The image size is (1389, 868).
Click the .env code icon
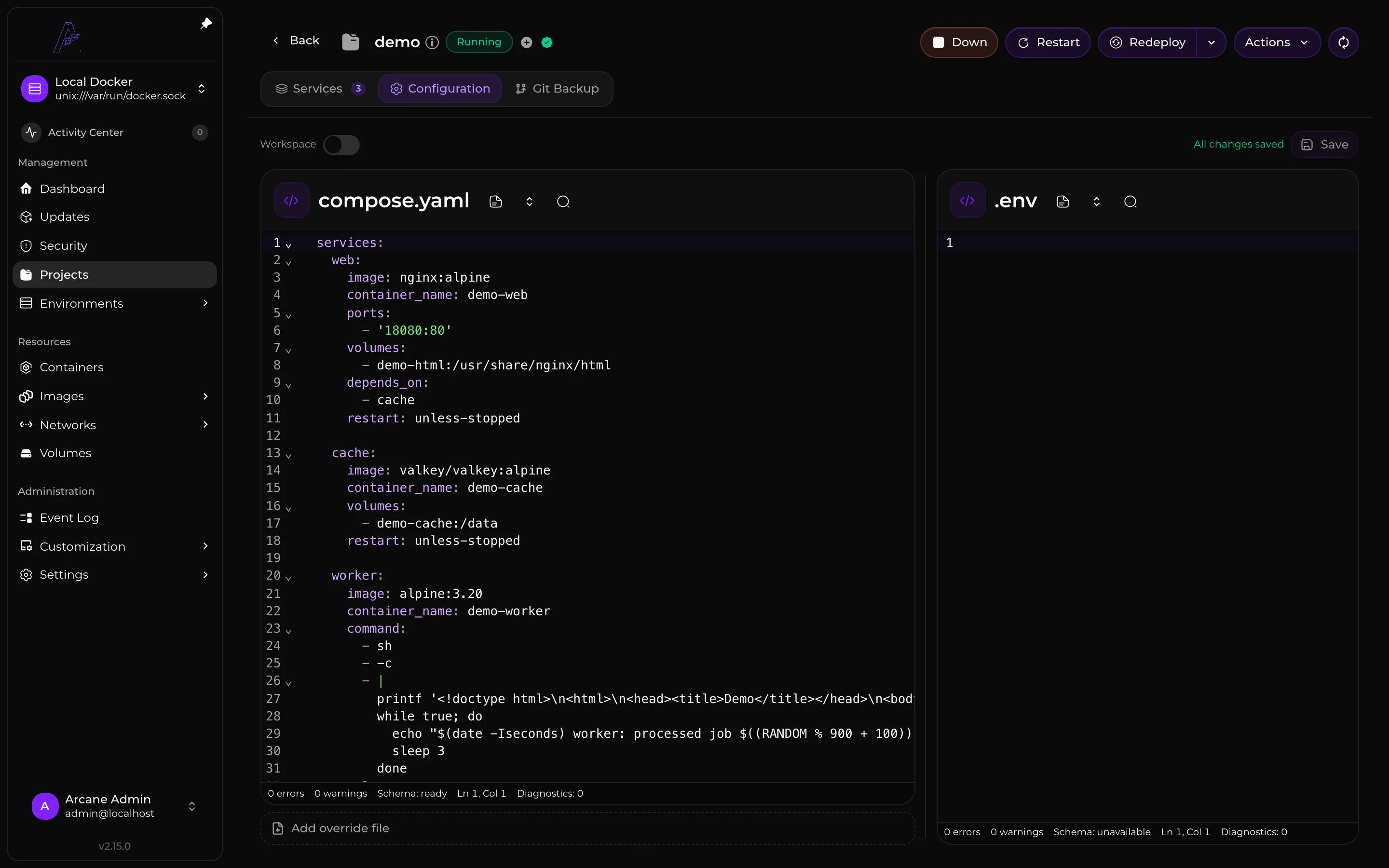pos(967,200)
